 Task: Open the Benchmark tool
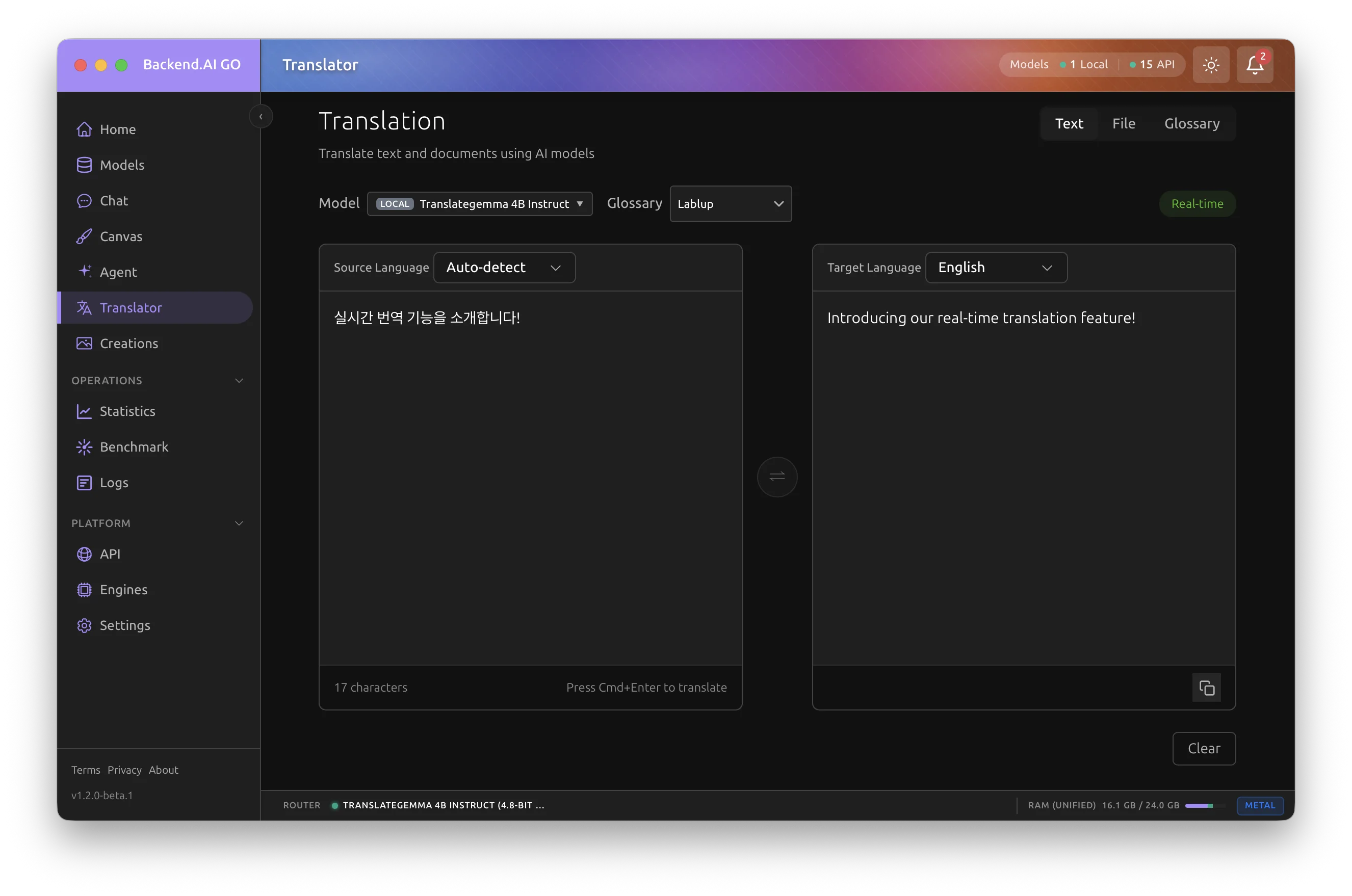134,447
